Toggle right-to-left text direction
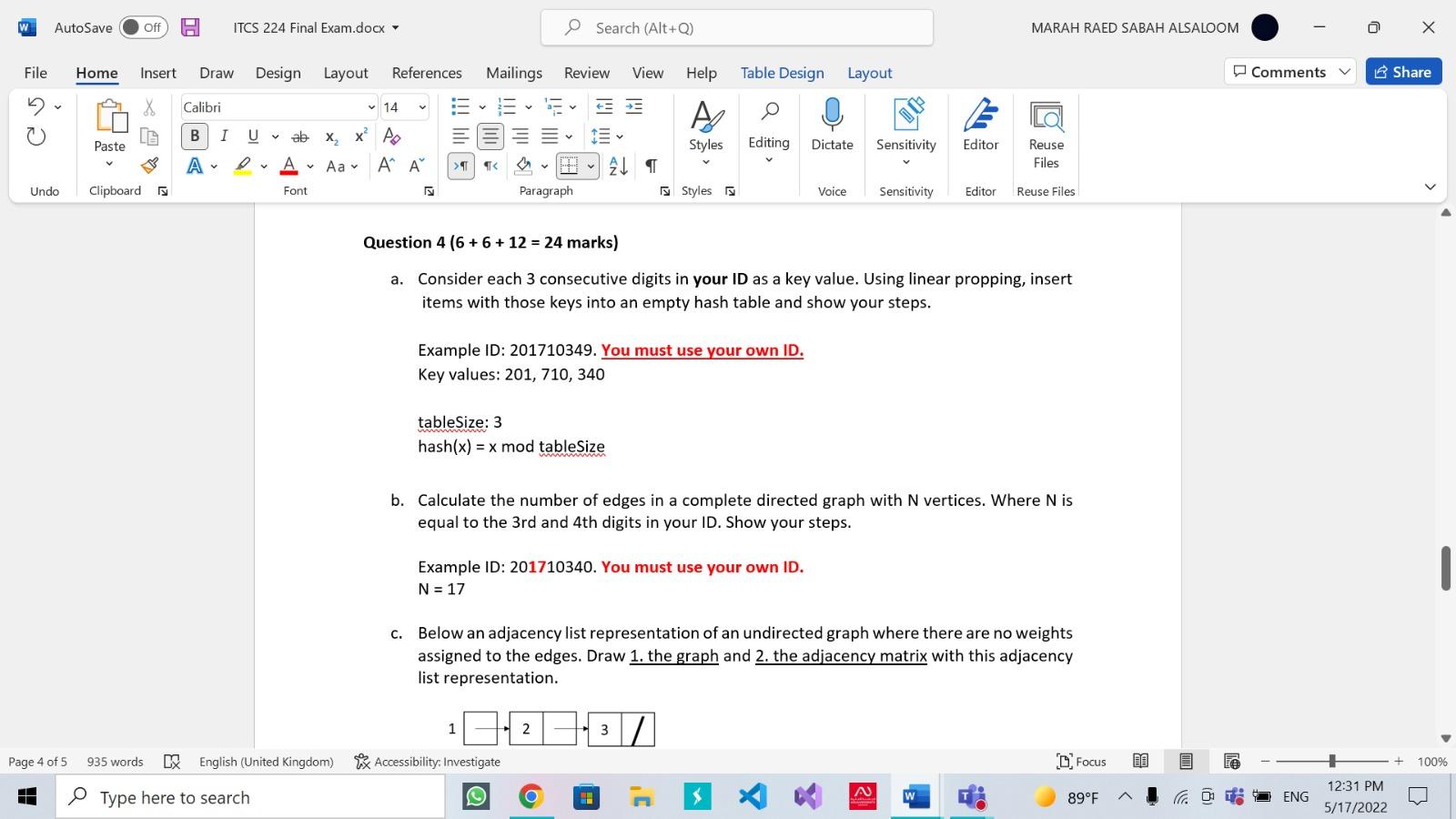The height and width of the screenshot is (819, 1456). point(490,166)
